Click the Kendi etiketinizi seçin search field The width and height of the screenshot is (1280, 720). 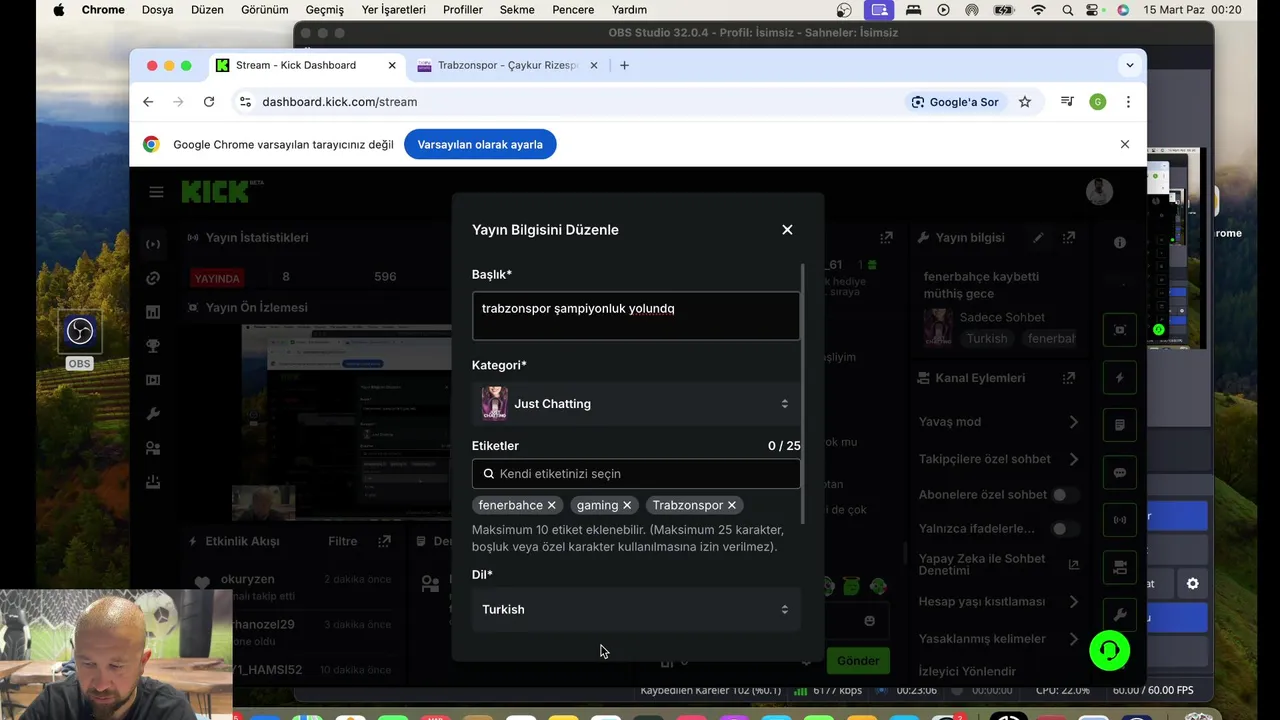636,474
